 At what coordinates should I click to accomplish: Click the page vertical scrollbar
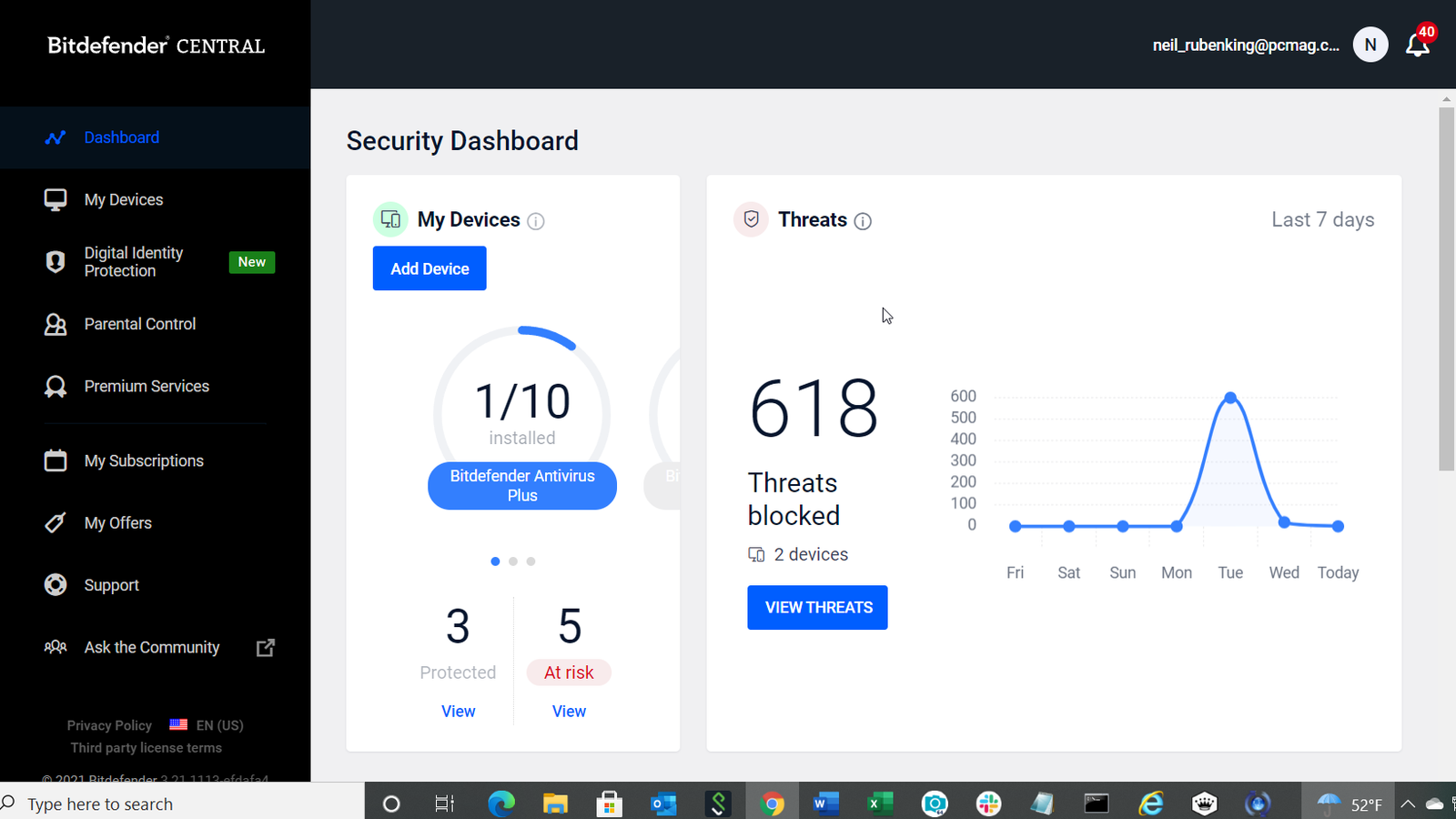pos(1446,288)
